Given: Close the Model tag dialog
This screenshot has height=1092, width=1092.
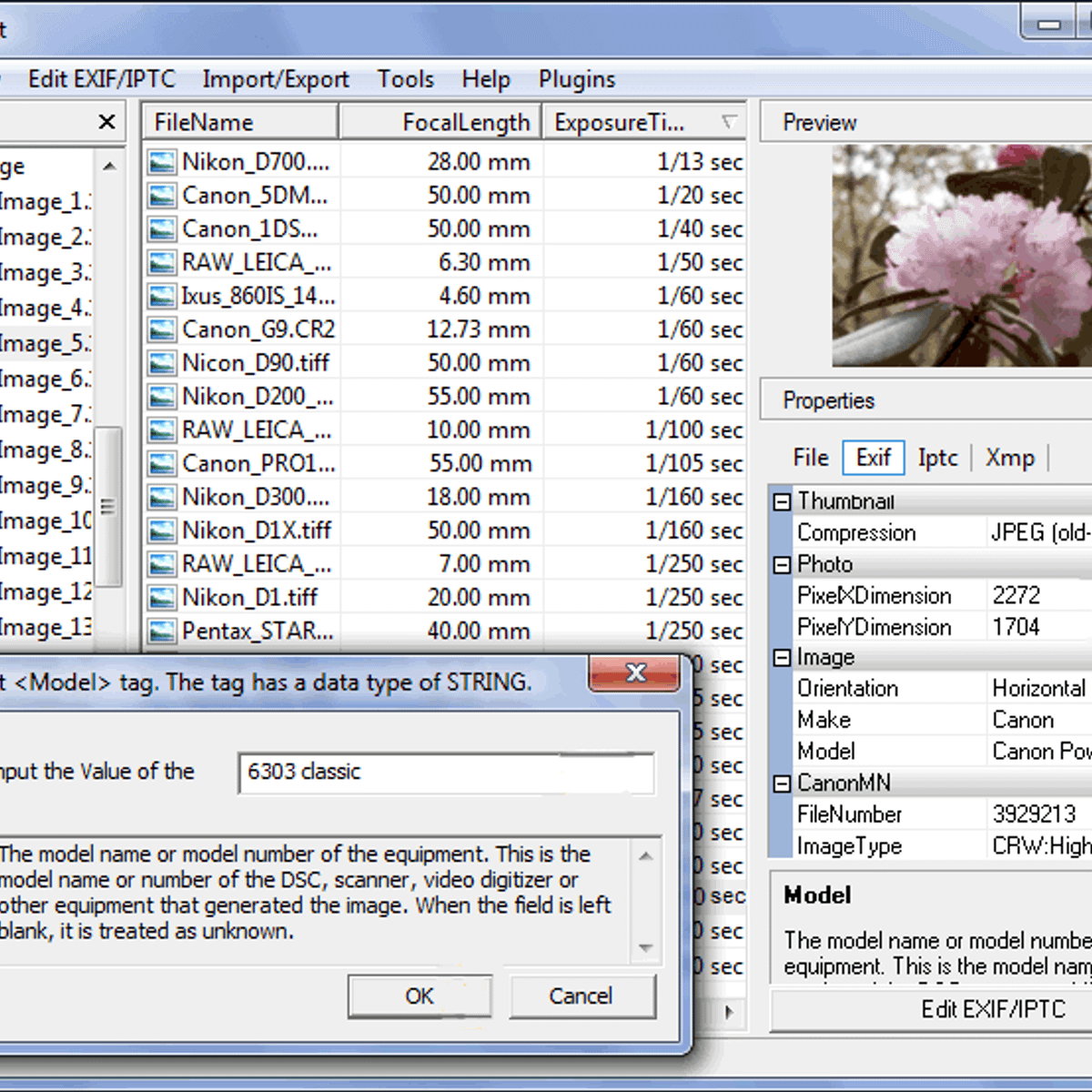Looking at the screenshot, I should click(x=635, y=672).
